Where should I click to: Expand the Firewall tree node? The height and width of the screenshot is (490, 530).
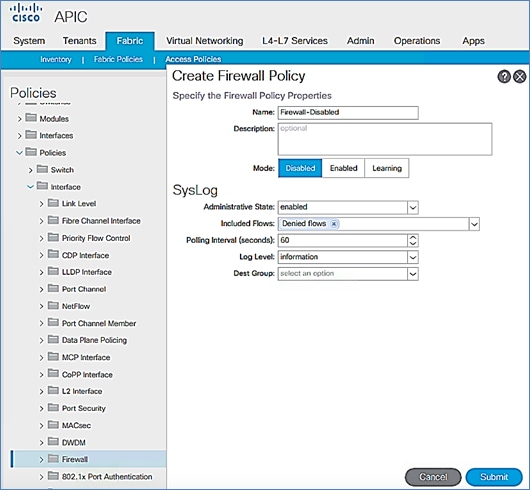(x=41, y=460)
